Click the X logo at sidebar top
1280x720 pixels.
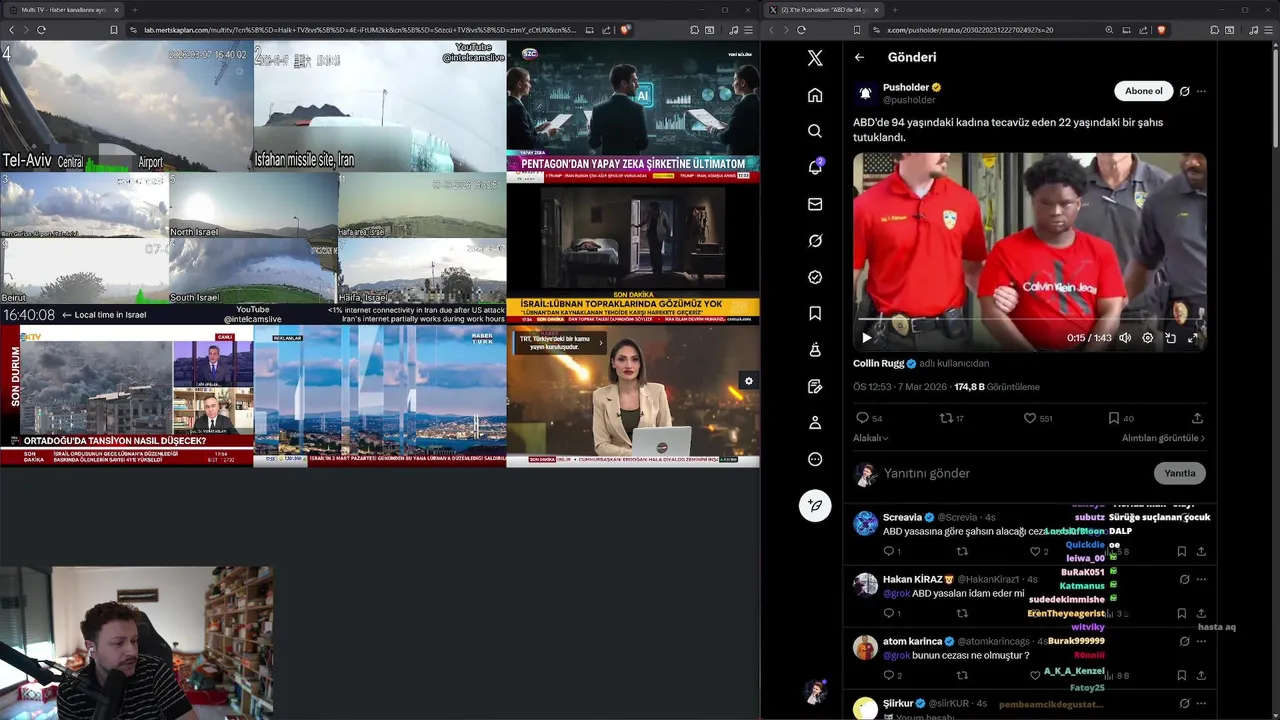click(815, 58)
